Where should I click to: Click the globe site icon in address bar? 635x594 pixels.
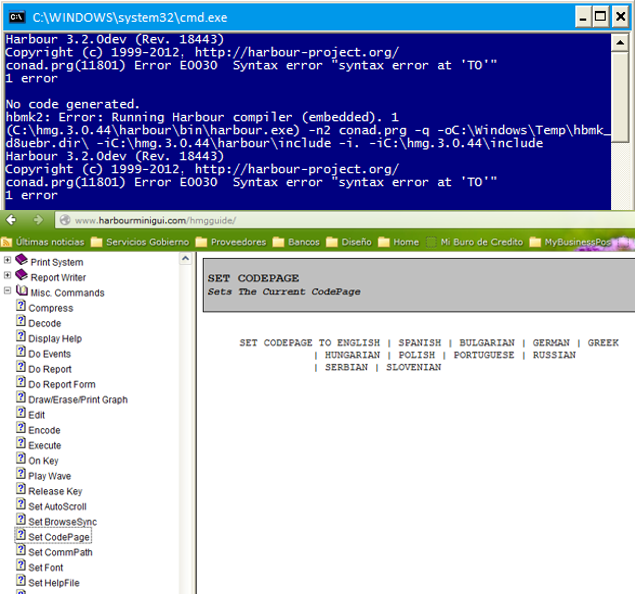click(x=65, y=220)
